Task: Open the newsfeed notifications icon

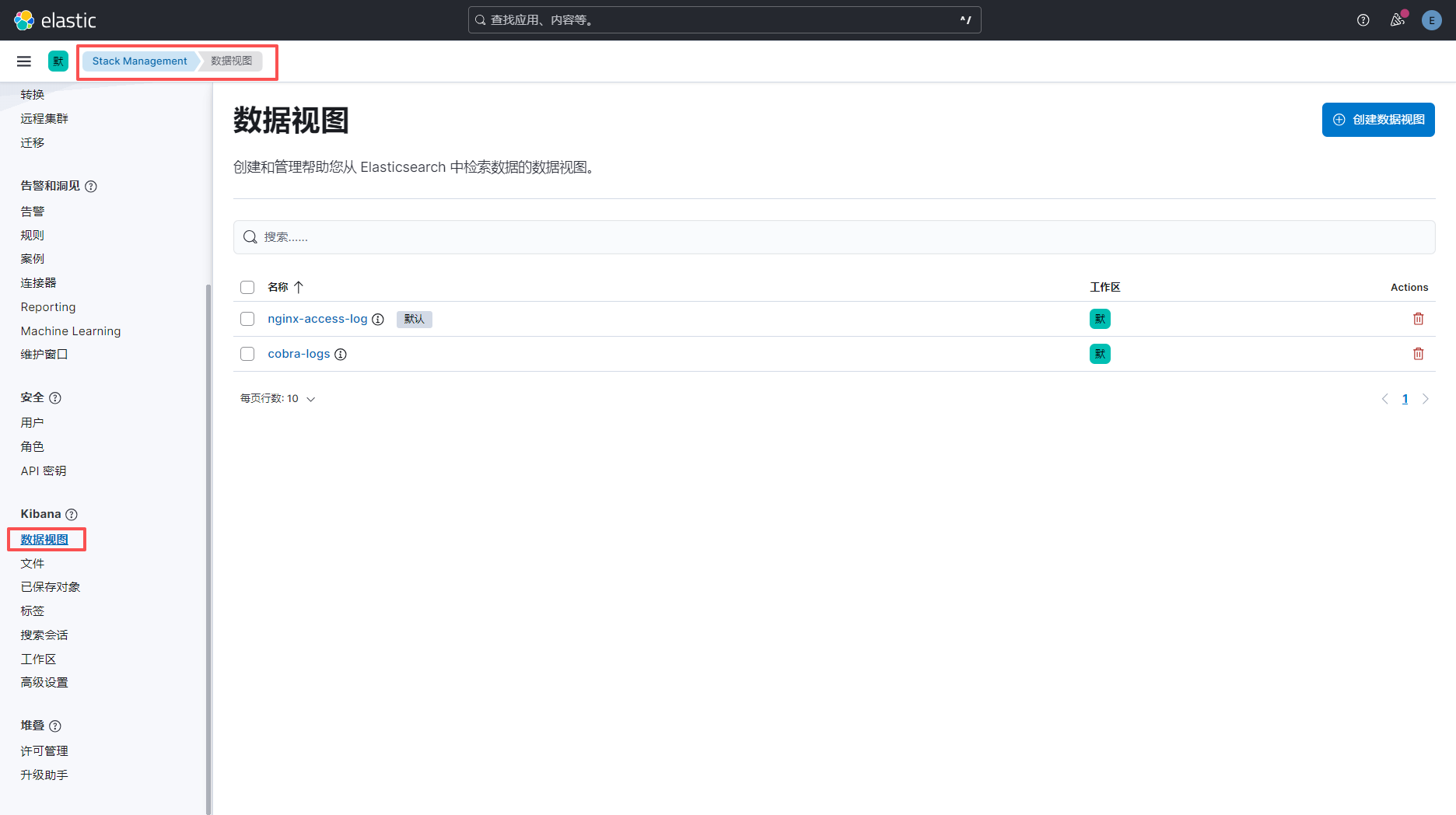Action: point(1398,20)
